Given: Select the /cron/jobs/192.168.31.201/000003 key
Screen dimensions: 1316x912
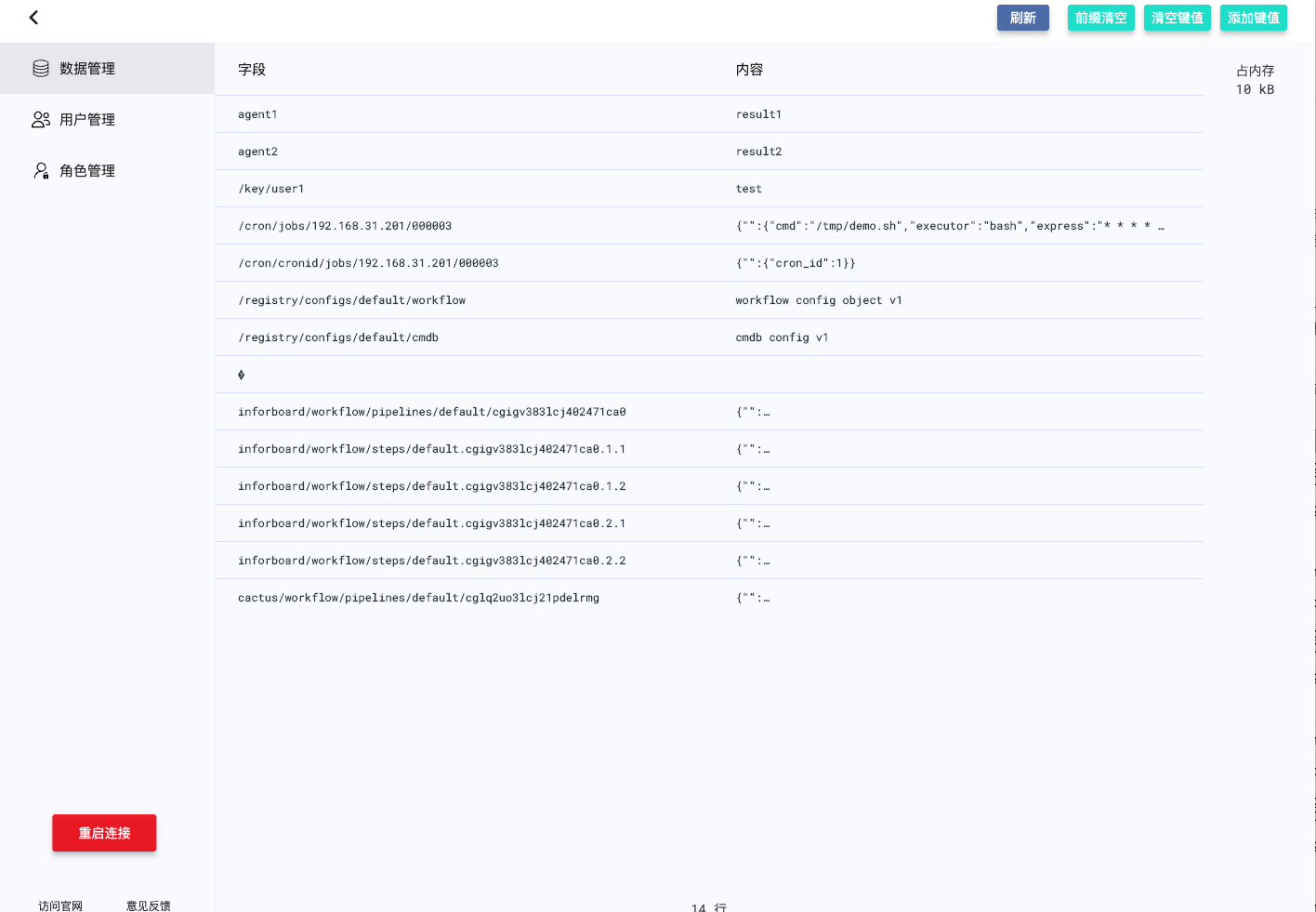Looking at the screenshot, I should 345,226.
